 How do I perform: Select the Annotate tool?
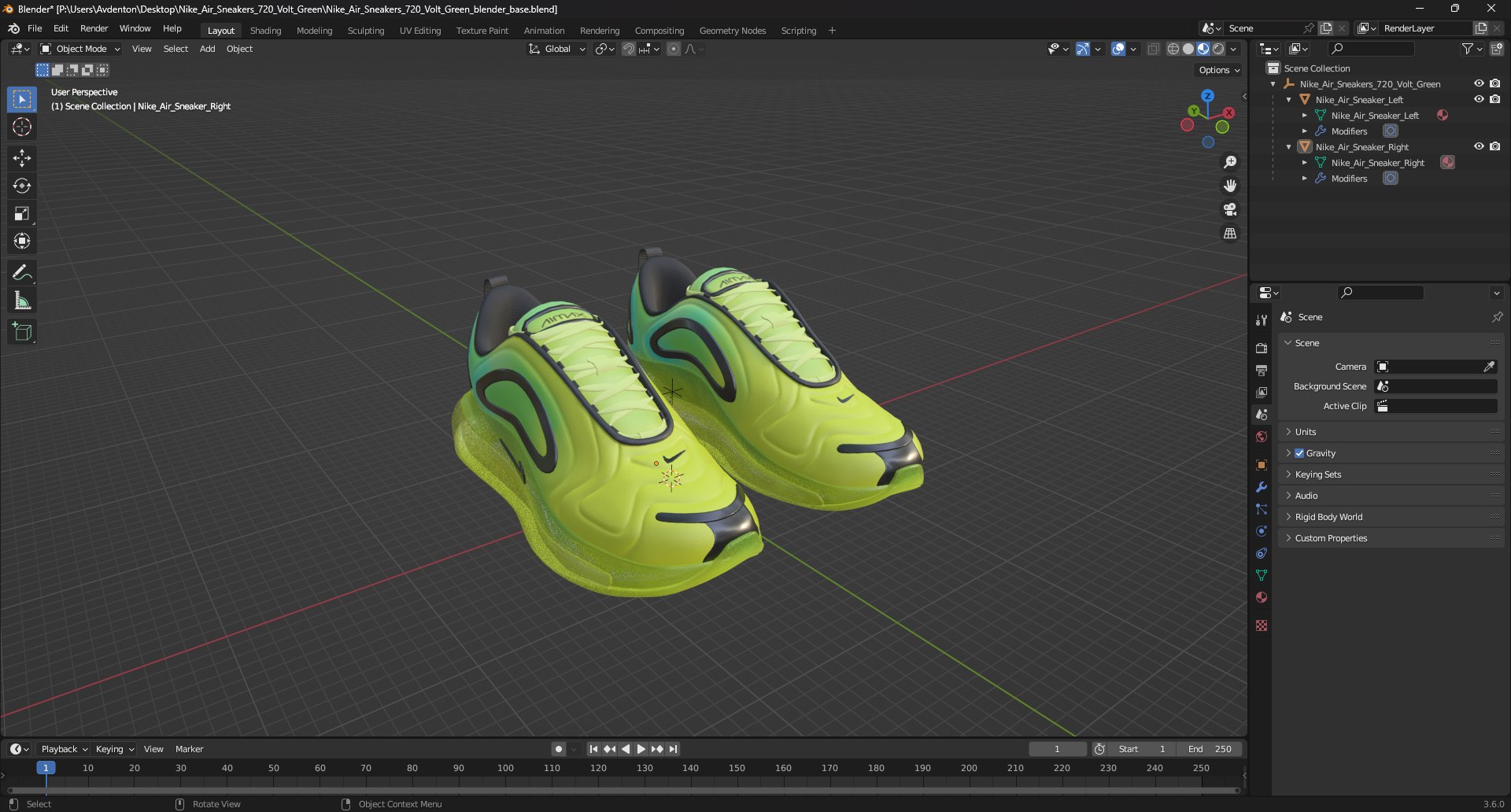22,273
